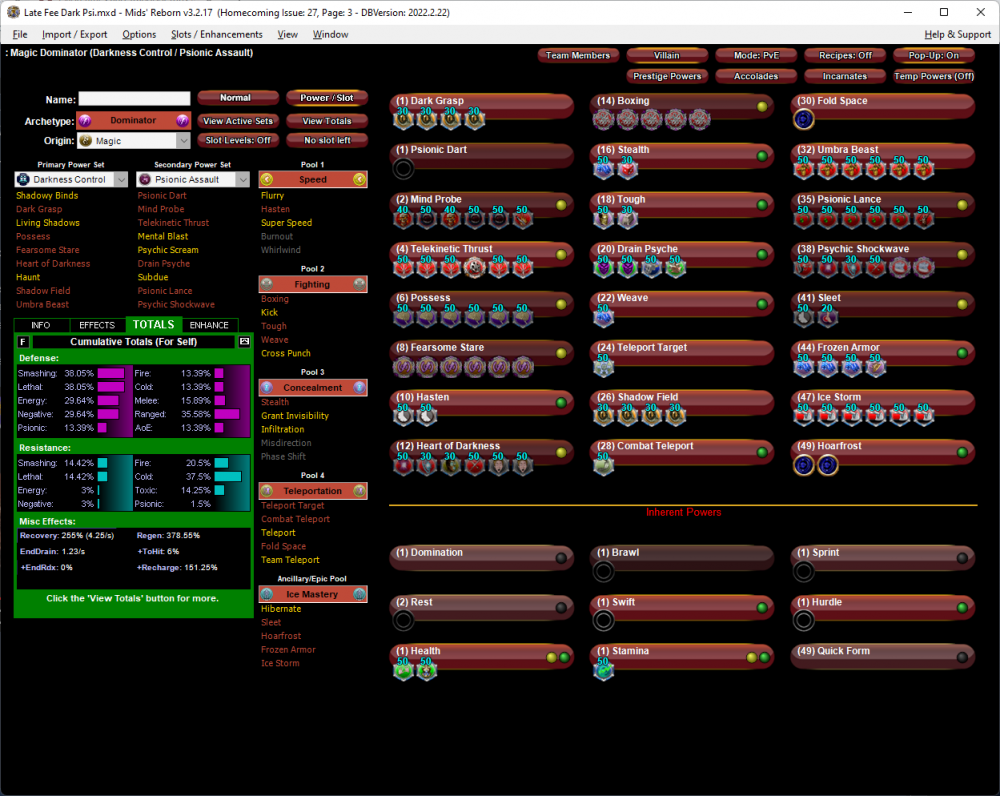Open the Slots / Enhancements menu

[217, 34]
